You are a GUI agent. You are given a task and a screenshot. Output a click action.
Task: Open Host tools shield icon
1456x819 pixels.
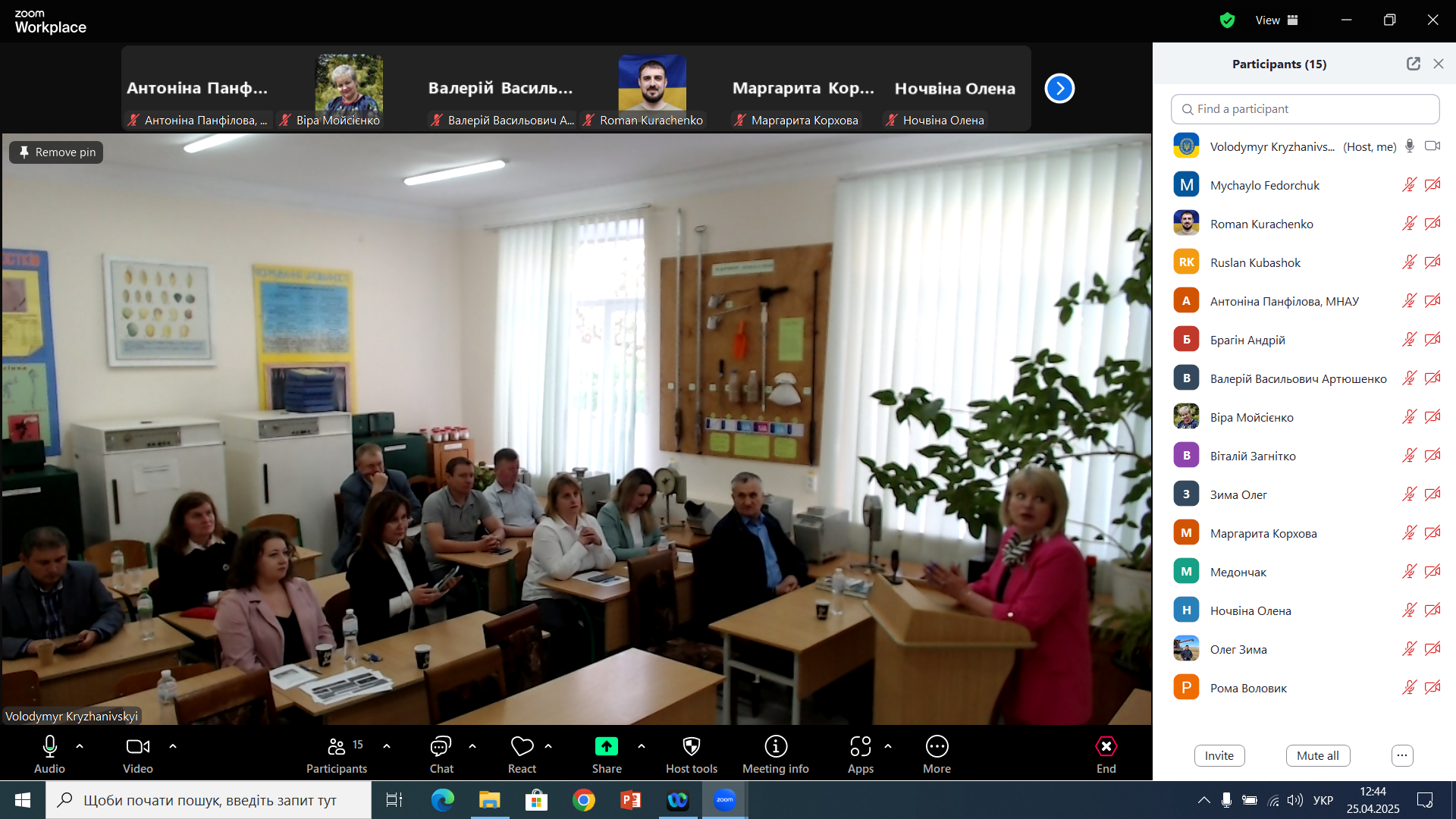691,747
